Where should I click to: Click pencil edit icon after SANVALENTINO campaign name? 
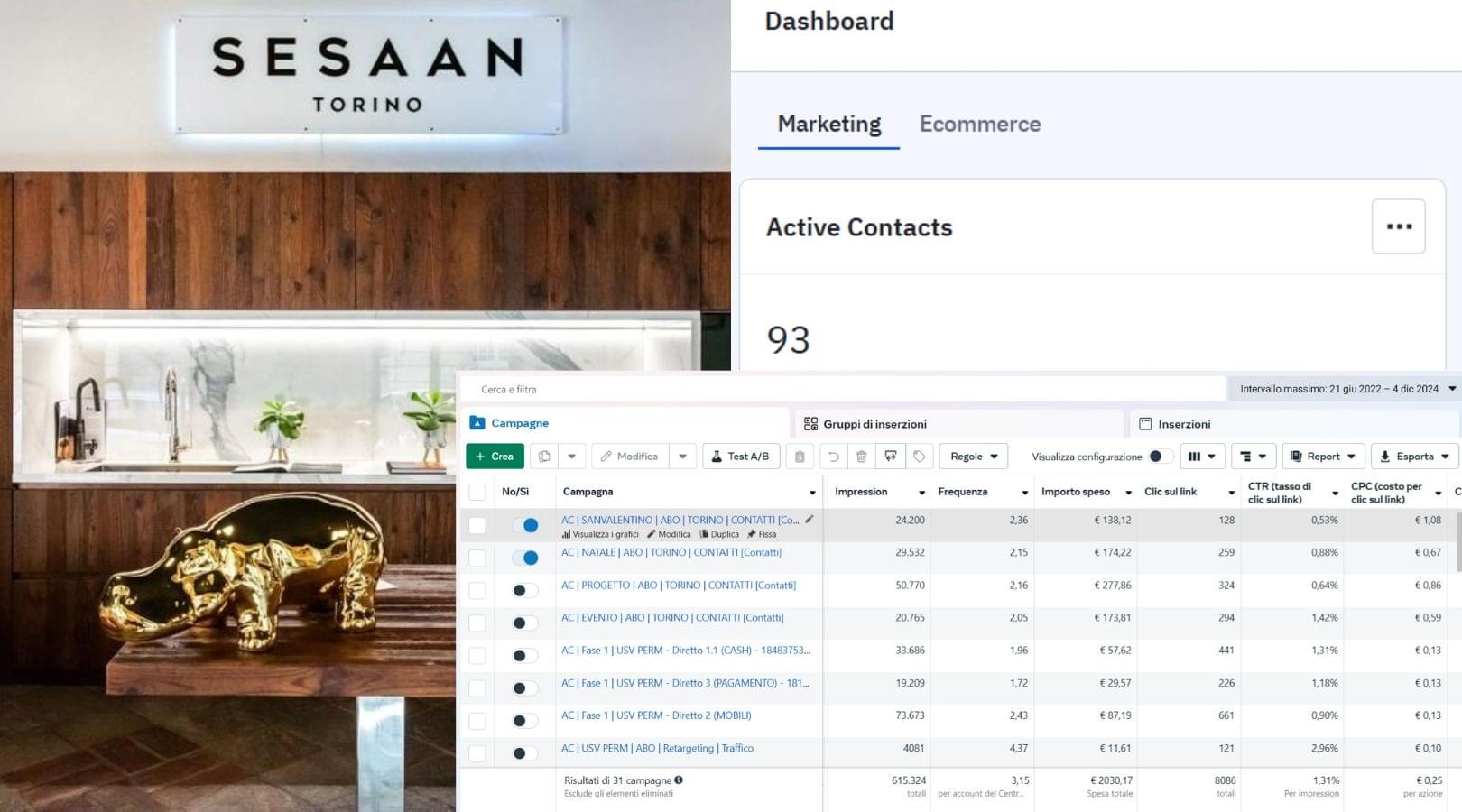[810, 519]
